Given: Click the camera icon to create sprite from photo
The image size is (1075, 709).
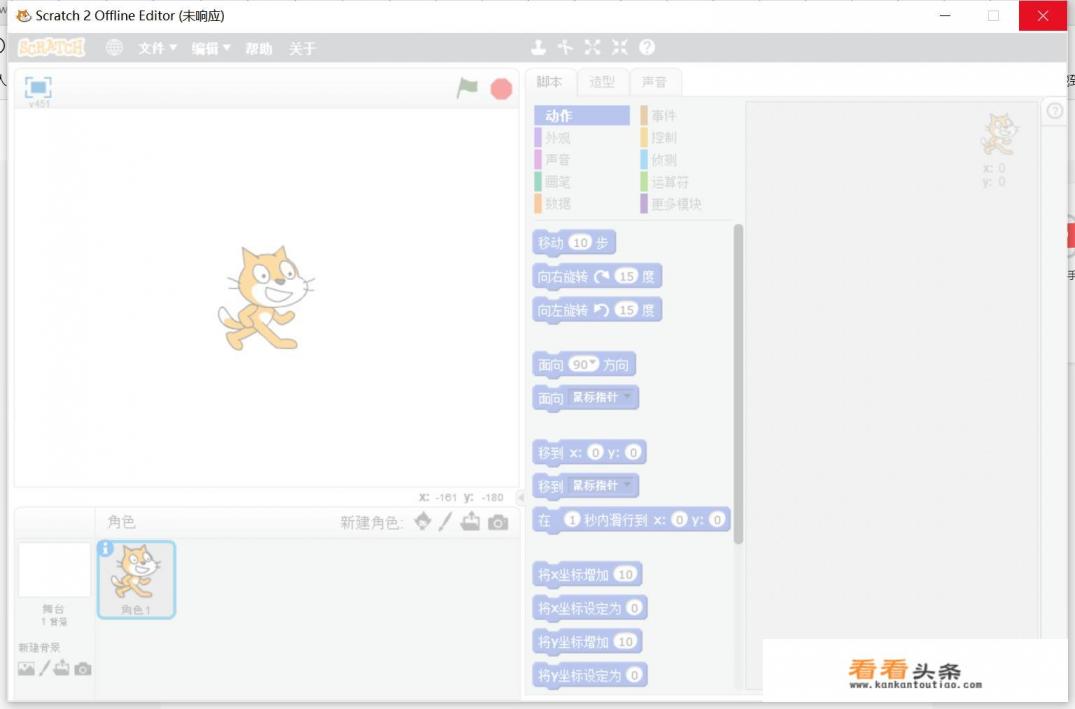Looking at the screenshot, I should (x=497, y=522).
